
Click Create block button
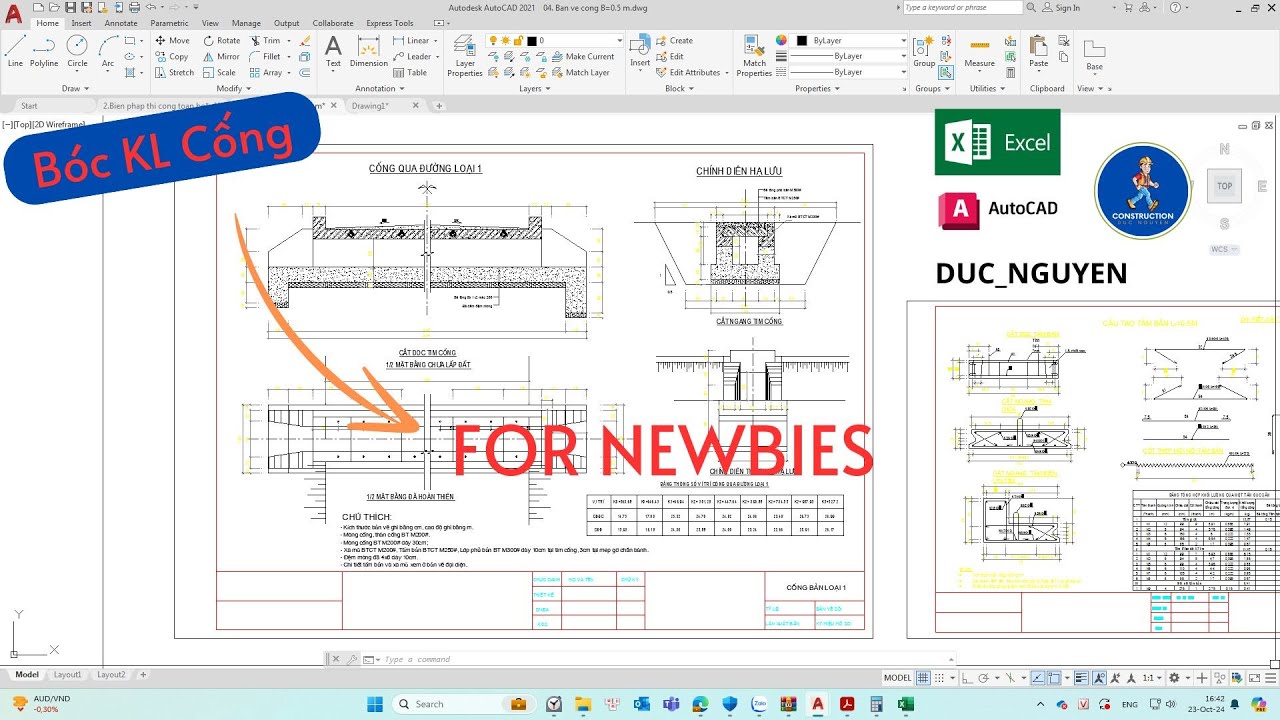(674, 41)
